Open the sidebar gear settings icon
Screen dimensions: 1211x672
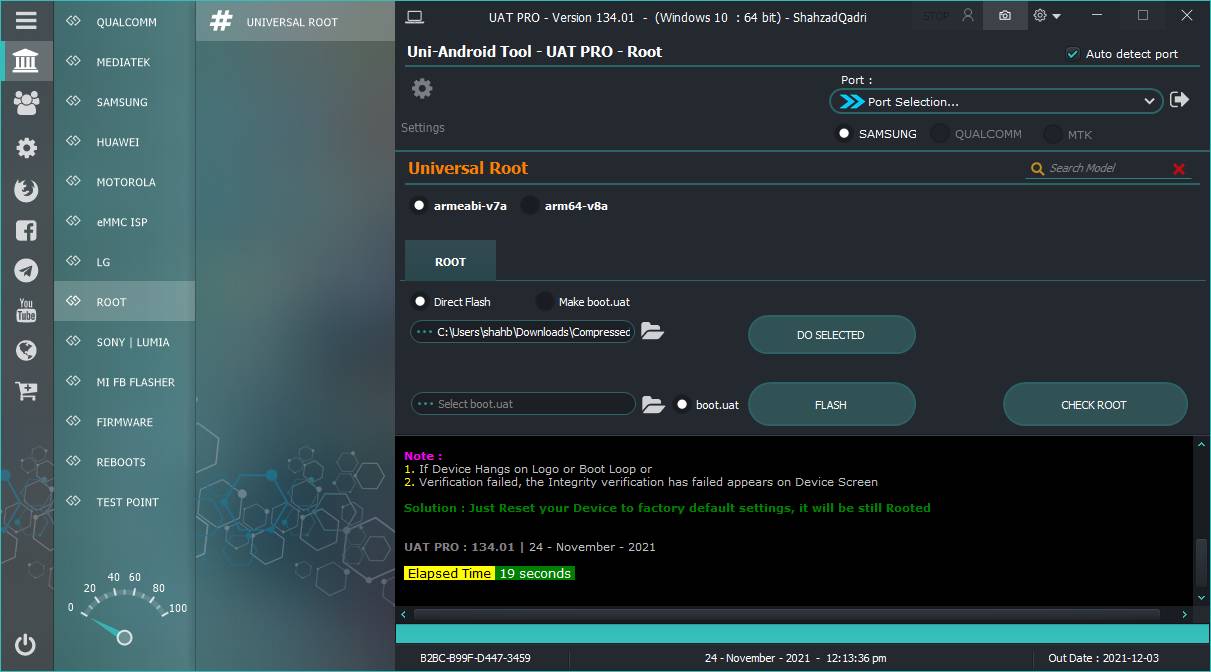[26, 148]
